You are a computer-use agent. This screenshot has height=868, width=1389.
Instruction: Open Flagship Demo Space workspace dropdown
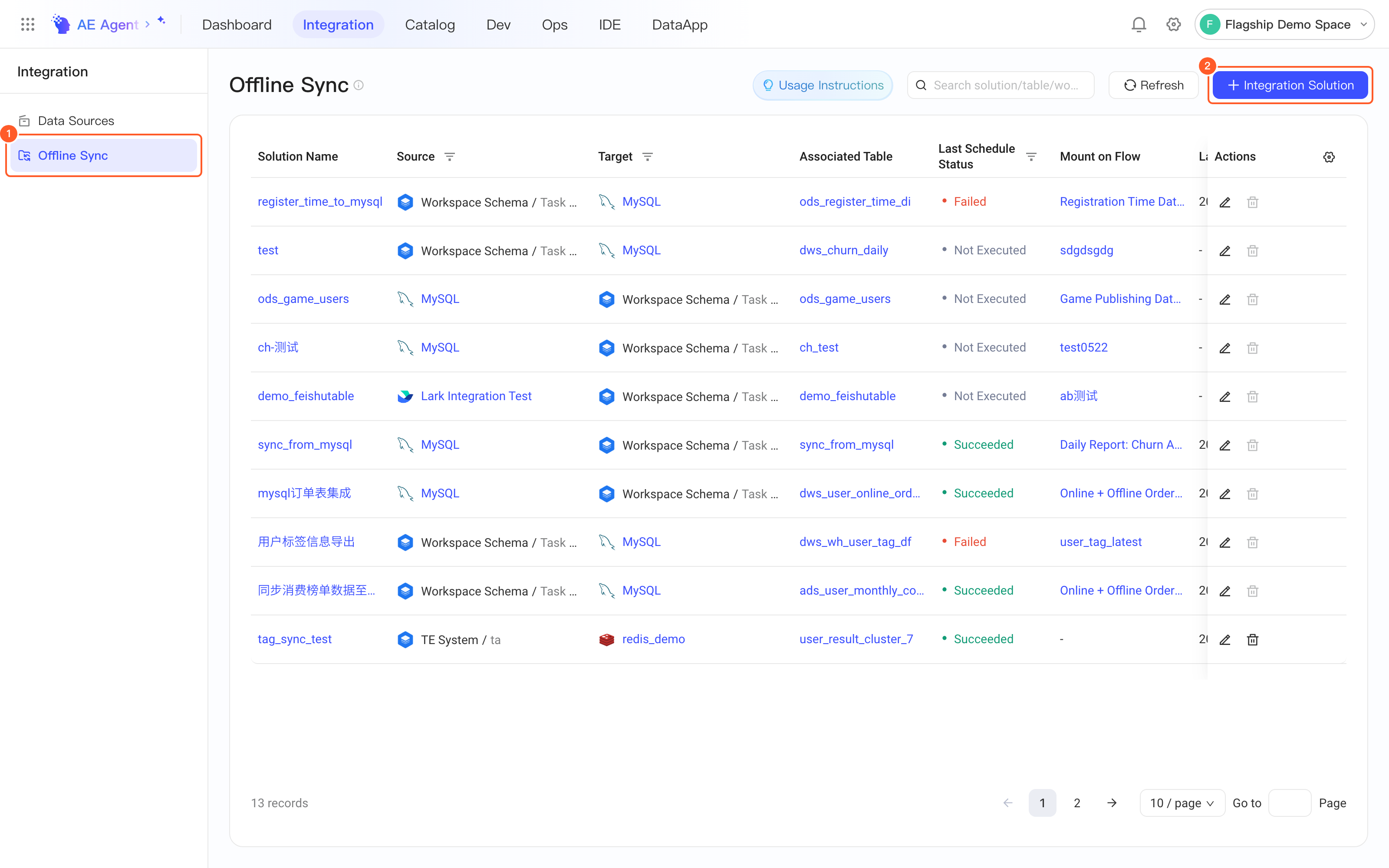click(1284, 24)
